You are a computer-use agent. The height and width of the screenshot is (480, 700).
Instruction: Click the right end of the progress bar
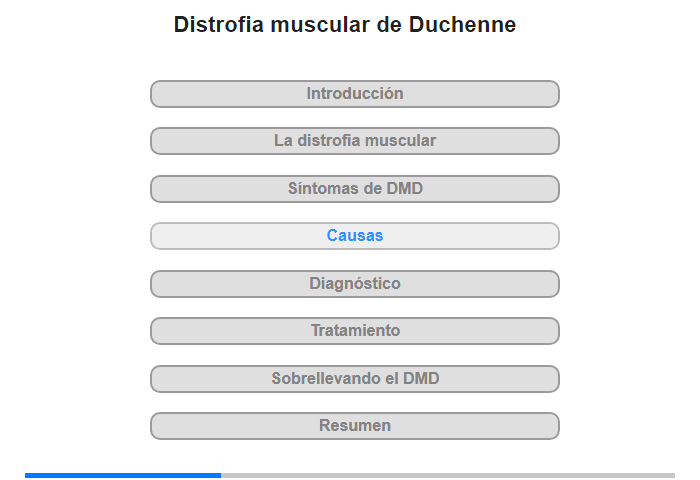(x=672, y=476)
